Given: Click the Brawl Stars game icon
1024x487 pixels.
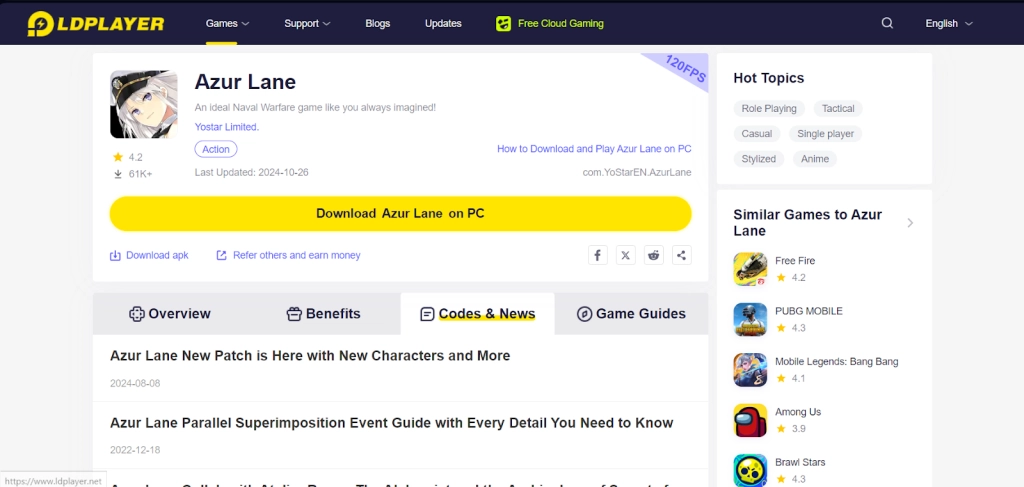Looking at the screenshot, I should point(750,470).
